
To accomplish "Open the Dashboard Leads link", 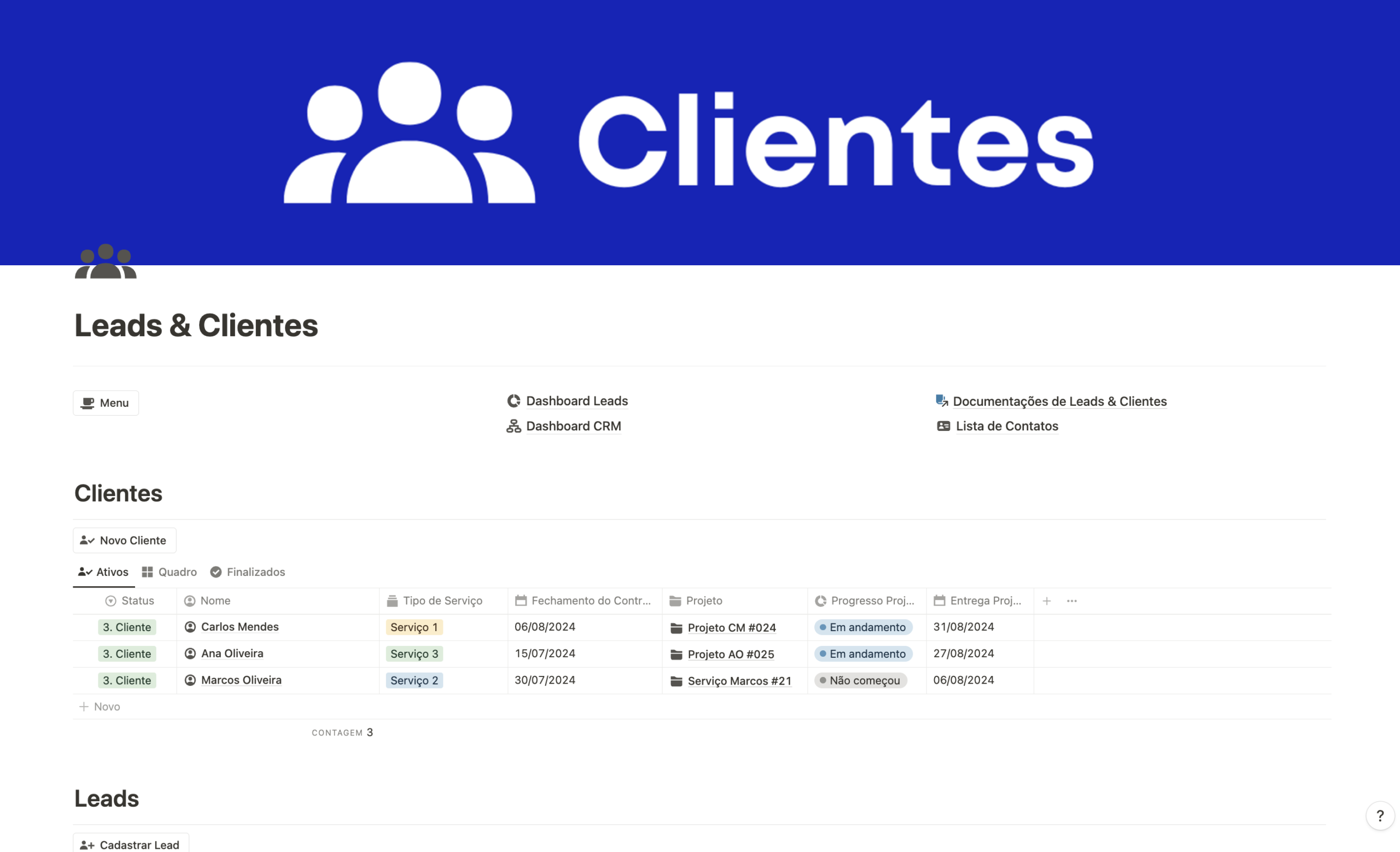I will click(577, 401).
